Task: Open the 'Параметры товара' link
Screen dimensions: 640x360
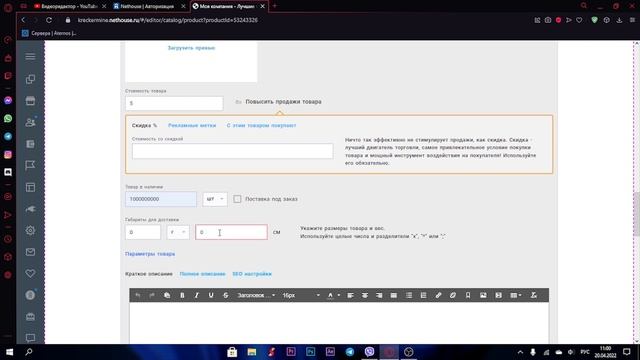Action: click(150, 254)
